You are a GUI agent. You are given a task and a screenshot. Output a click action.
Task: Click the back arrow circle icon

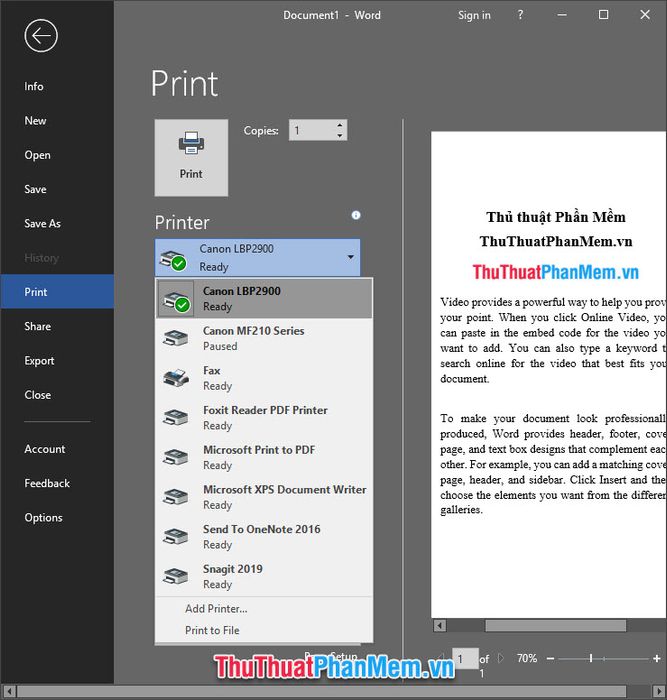[x=41, y=36]
